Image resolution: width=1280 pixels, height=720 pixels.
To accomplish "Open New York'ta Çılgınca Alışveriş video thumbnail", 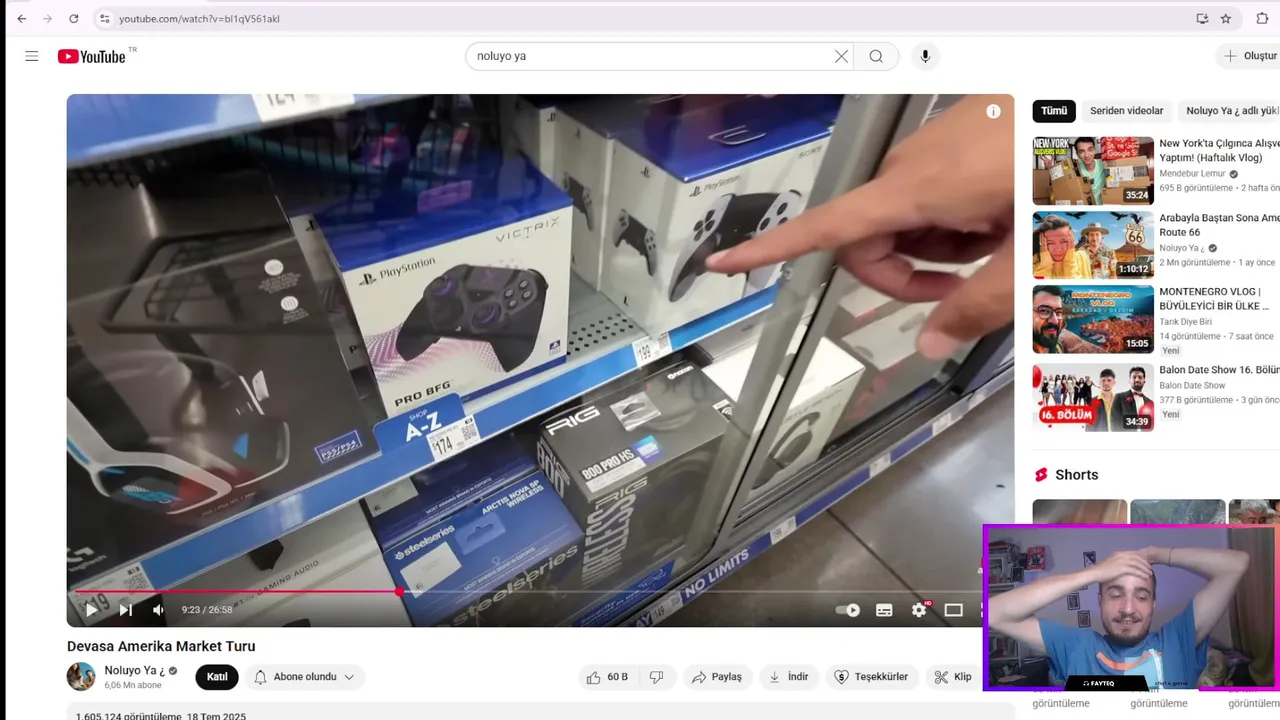I will [x=1093, y=171].
